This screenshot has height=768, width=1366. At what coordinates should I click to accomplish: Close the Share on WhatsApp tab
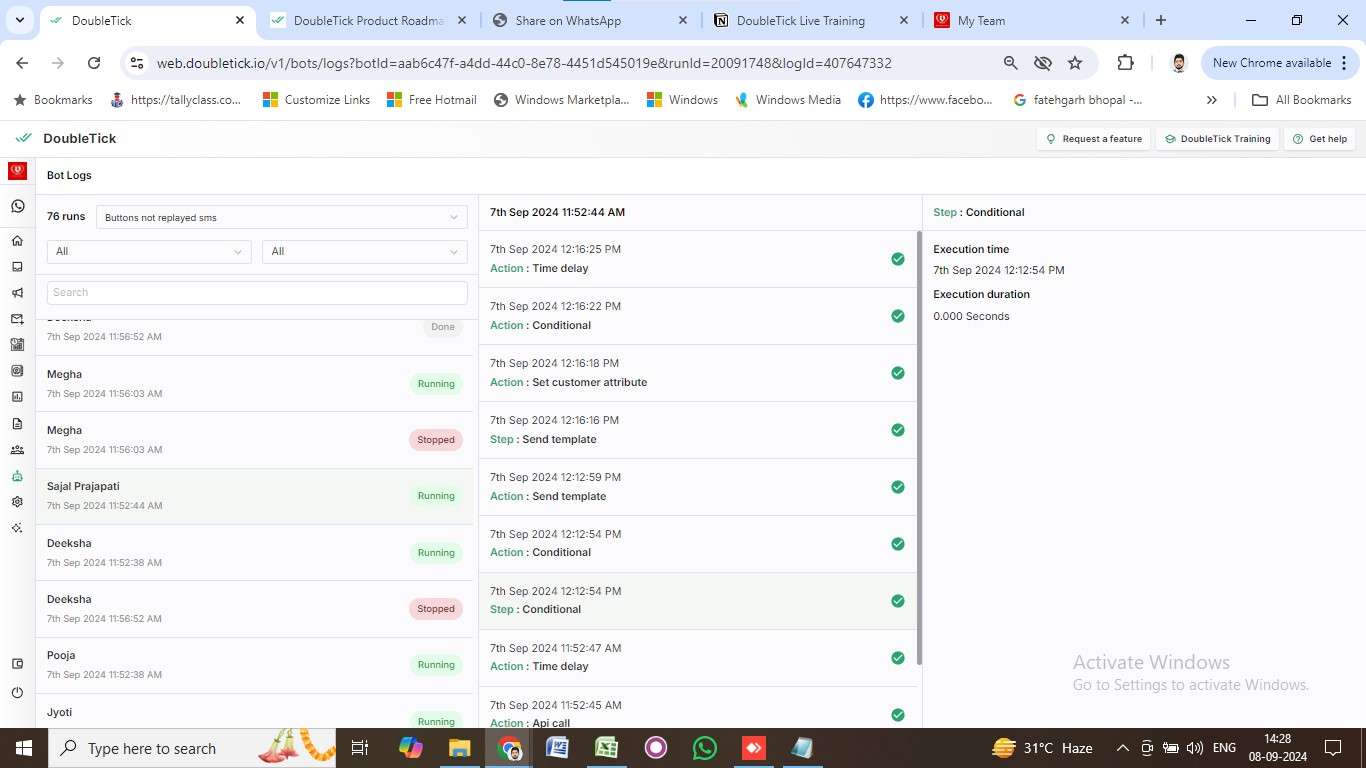click(683, 20)
